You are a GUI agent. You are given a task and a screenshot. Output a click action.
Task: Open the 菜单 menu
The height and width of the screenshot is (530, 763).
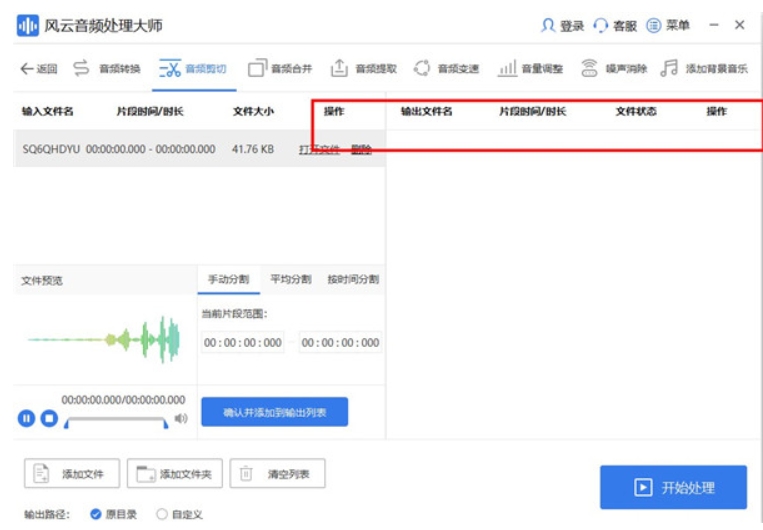668,25
